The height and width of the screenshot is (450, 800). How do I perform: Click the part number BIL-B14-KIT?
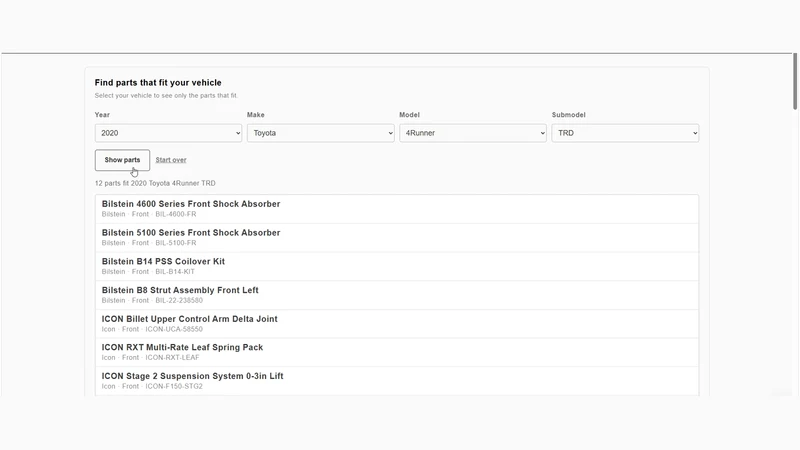[175, 271]
